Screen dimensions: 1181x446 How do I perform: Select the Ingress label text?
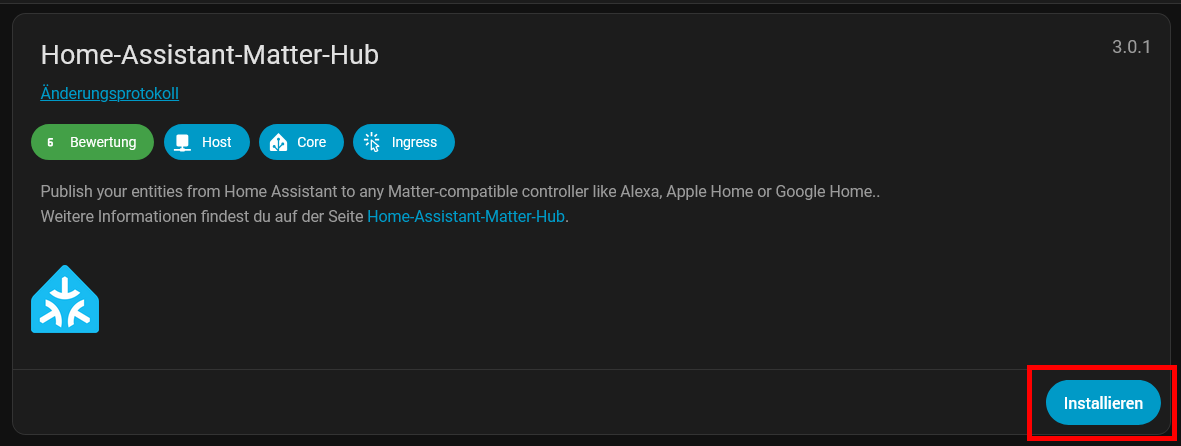[x=414, y=142]
